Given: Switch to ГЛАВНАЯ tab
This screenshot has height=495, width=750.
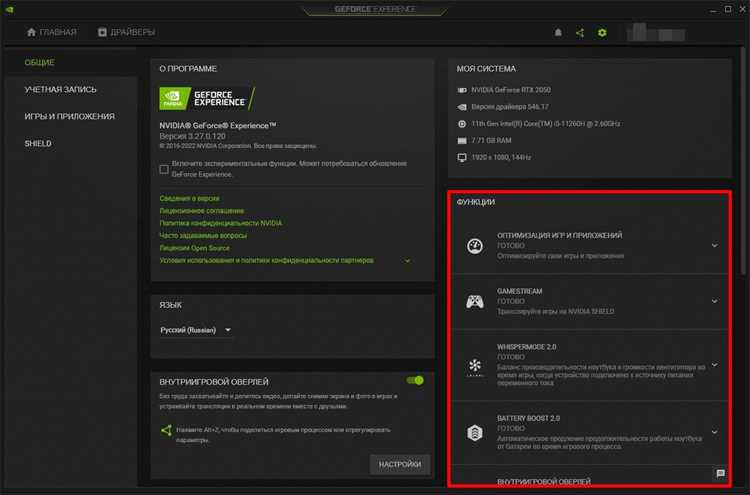Looking at the screenshot, I should [52, 32].
